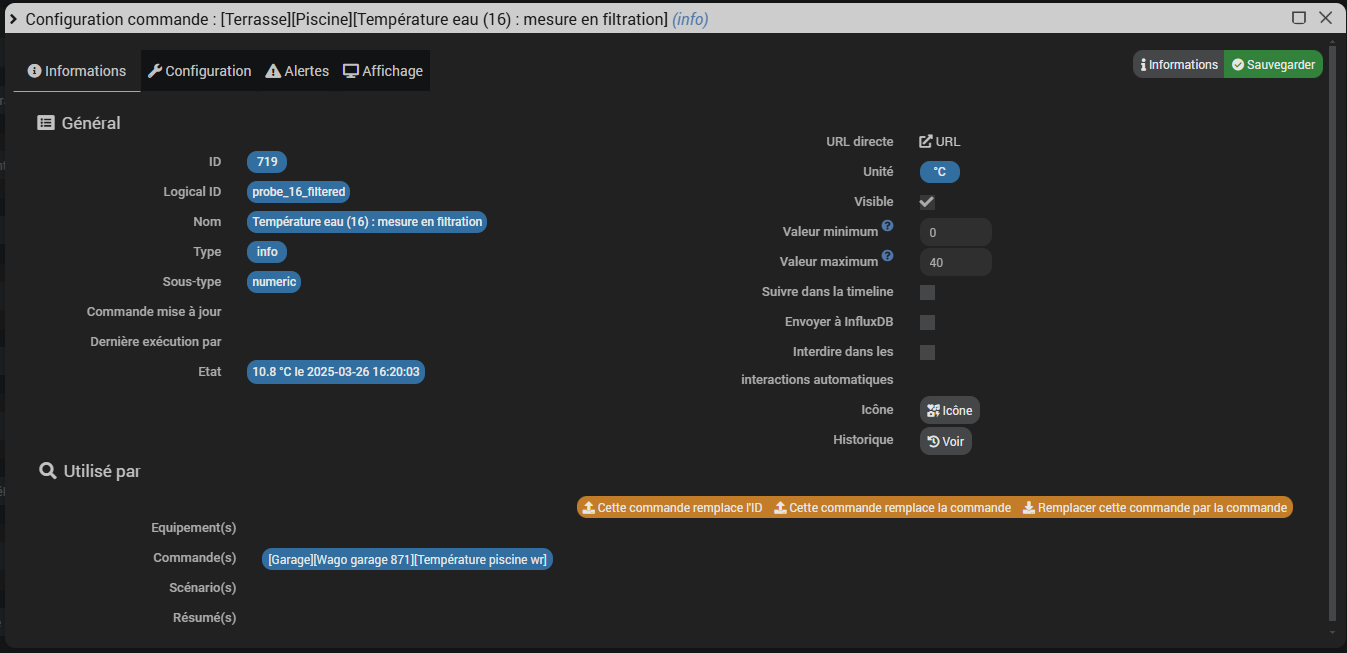Click the Equipement(s) label

(x=194, y=528)
